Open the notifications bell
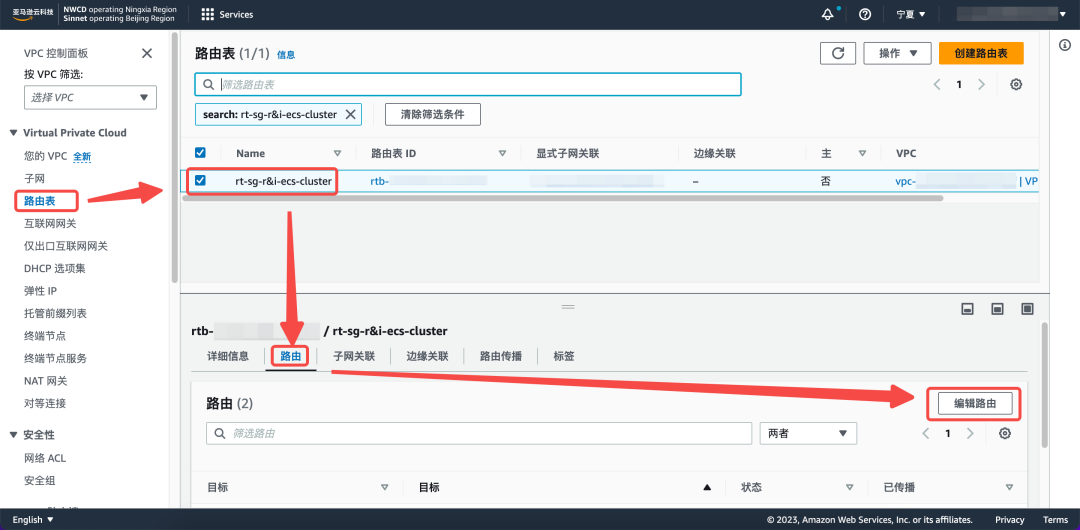The image size is (1080, 530). tap(828, 14)
